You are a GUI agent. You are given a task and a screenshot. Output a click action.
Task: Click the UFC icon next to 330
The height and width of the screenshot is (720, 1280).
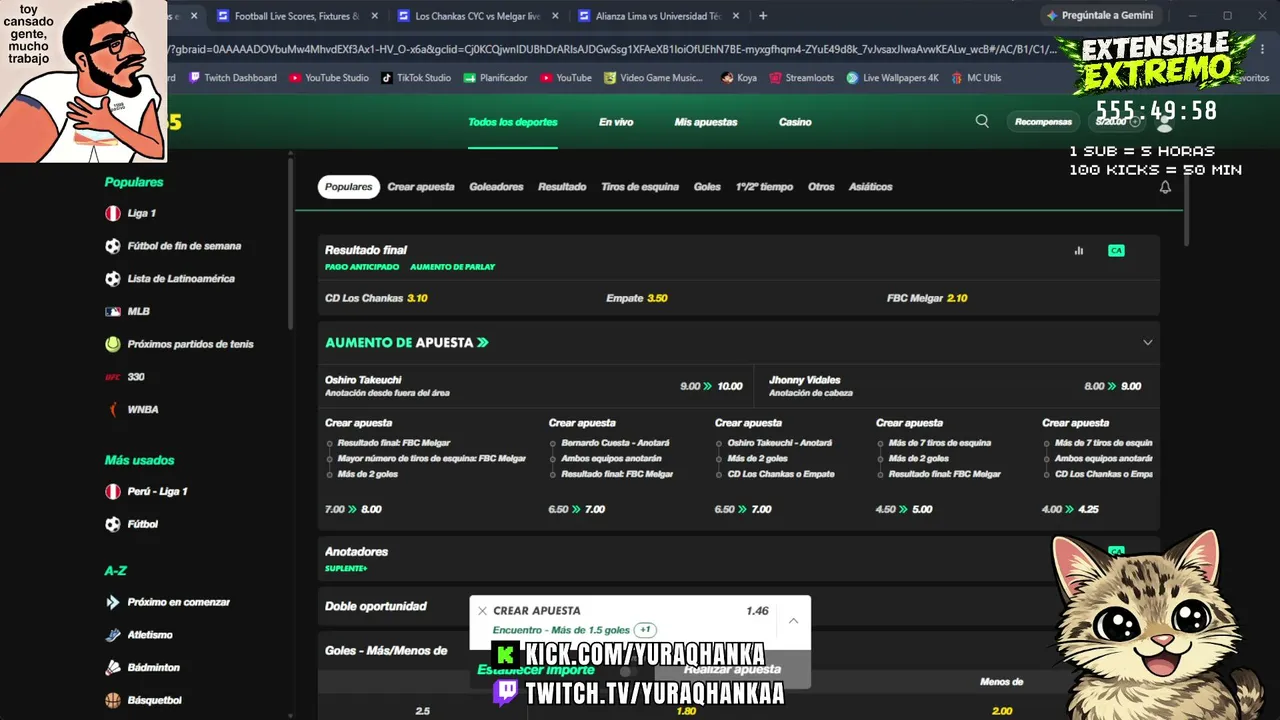click(113, 377)
